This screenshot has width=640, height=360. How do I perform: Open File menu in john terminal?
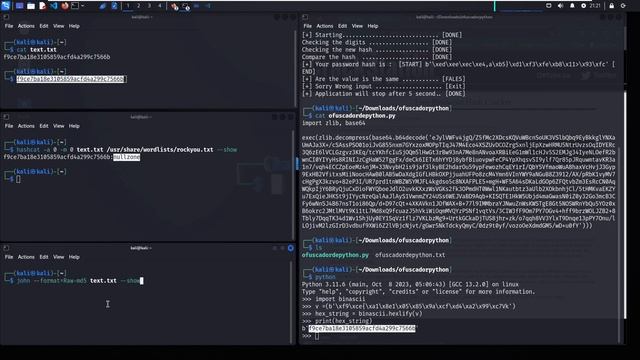click(x=9, y=257)
